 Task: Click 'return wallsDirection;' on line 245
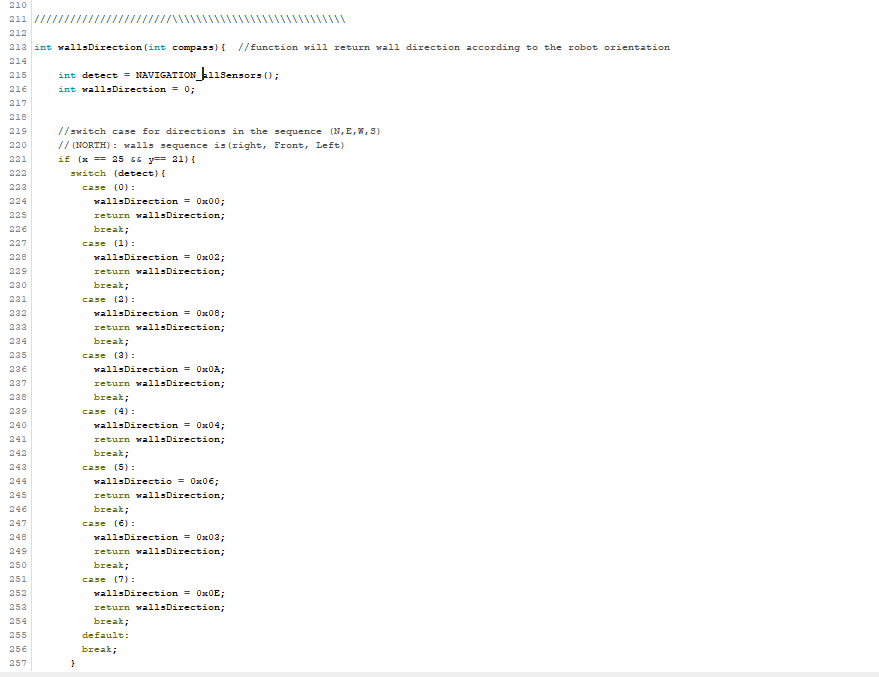click(x=159, y=496)
